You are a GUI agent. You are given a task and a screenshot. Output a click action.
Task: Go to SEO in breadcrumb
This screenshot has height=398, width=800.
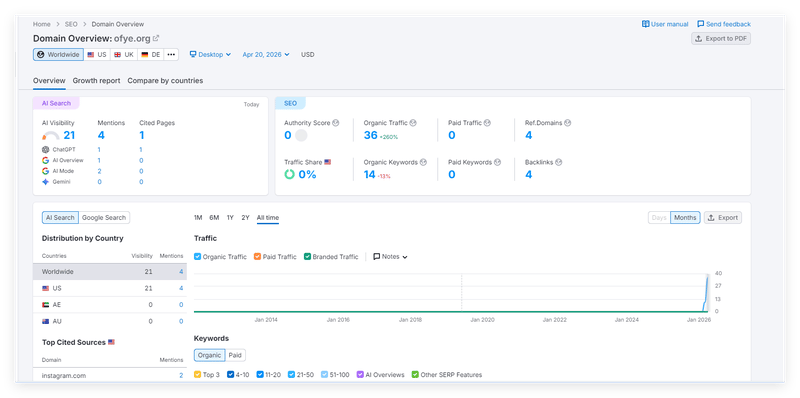tap(71, 24)
